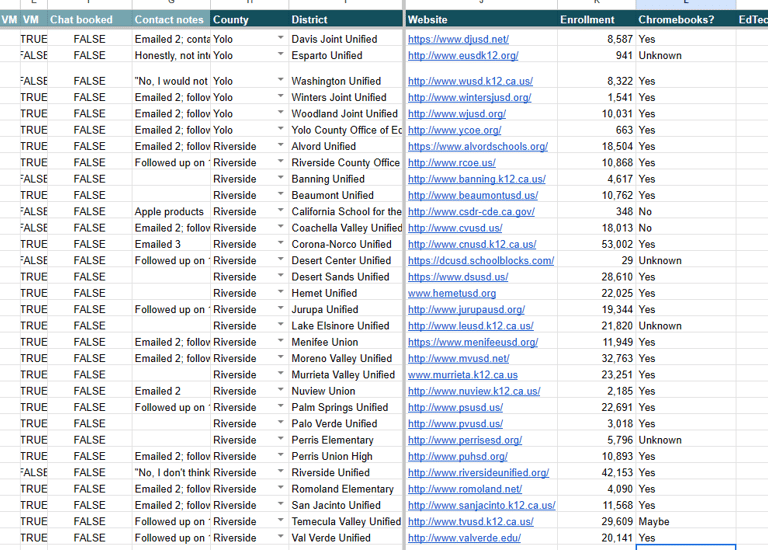Open County dropdown for Alvord Unified row
Image resolution: width=768 pixels, height=550 pixels.
(x=281, y=145)
